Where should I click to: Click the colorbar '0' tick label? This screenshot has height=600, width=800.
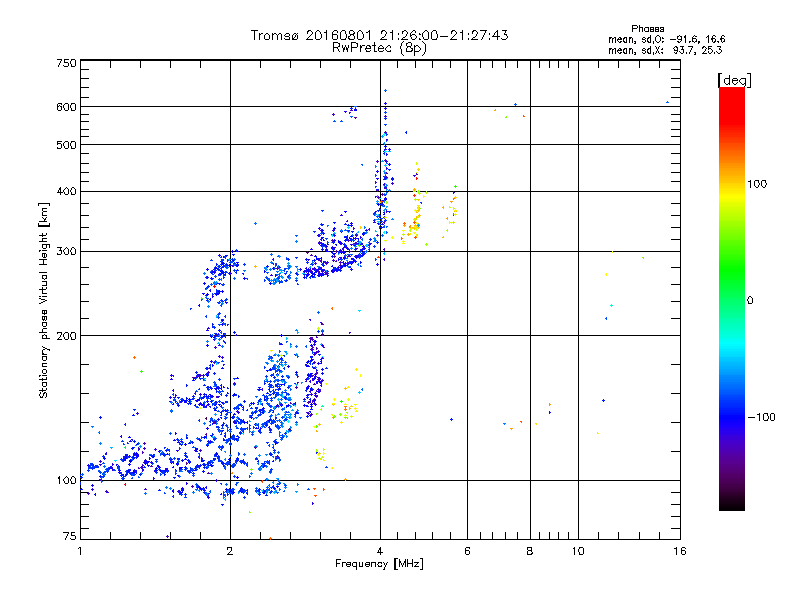(x=750, y=301)
